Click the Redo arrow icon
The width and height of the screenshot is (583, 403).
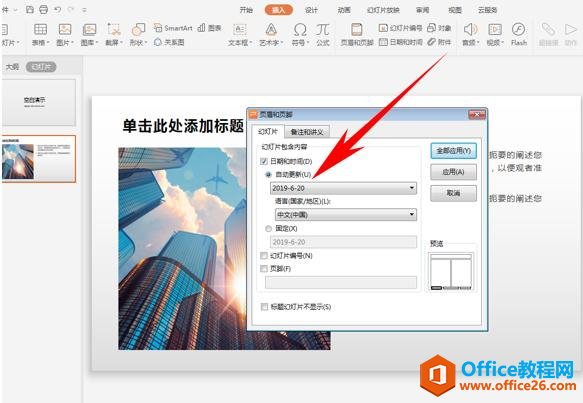pos(71,10)
